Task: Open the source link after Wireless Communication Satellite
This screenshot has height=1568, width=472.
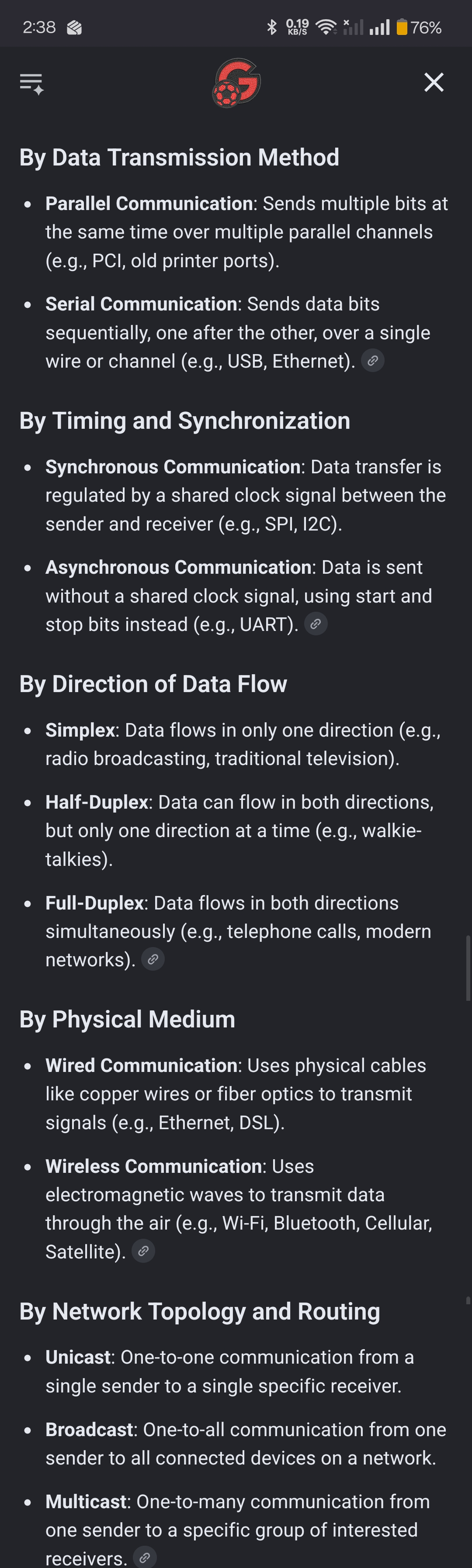Action: pyautogui.click(x=143, y=1251)
